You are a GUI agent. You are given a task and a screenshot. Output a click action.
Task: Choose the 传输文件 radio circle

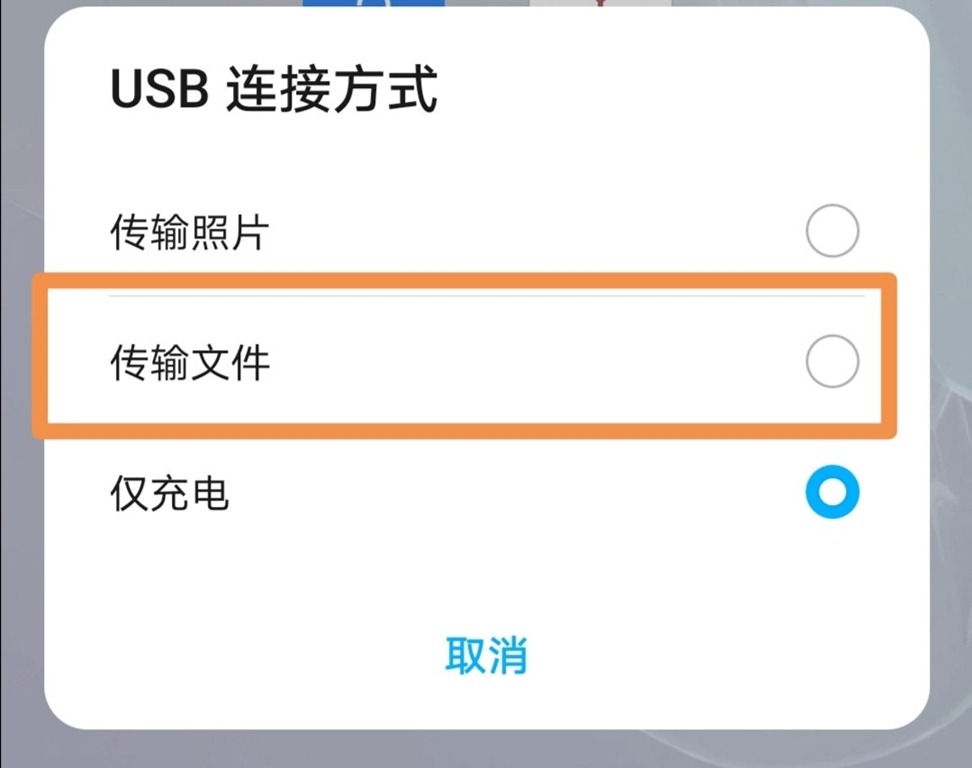[832, 362]
